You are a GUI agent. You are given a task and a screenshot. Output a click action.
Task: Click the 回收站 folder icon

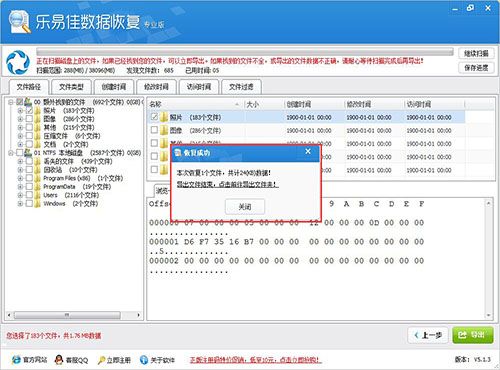(38, 170)
